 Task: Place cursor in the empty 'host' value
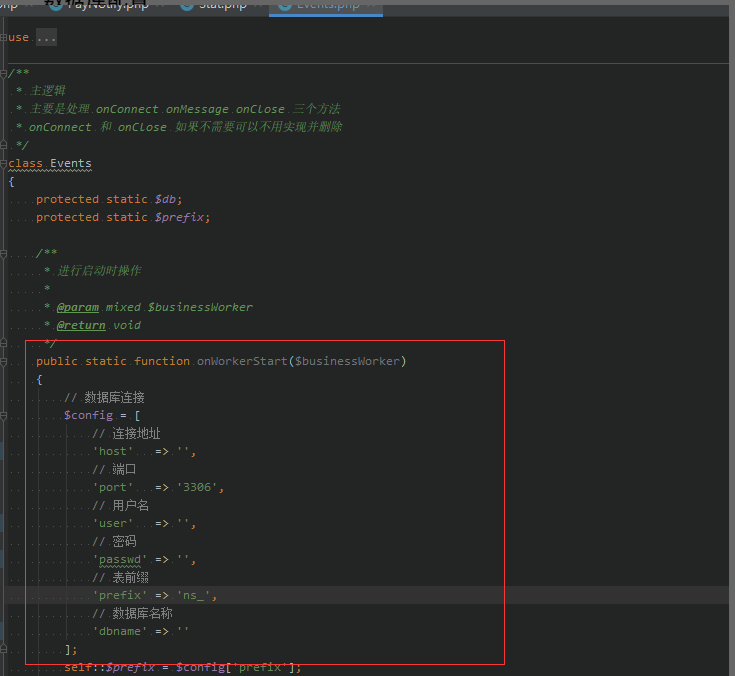point(183,451)
